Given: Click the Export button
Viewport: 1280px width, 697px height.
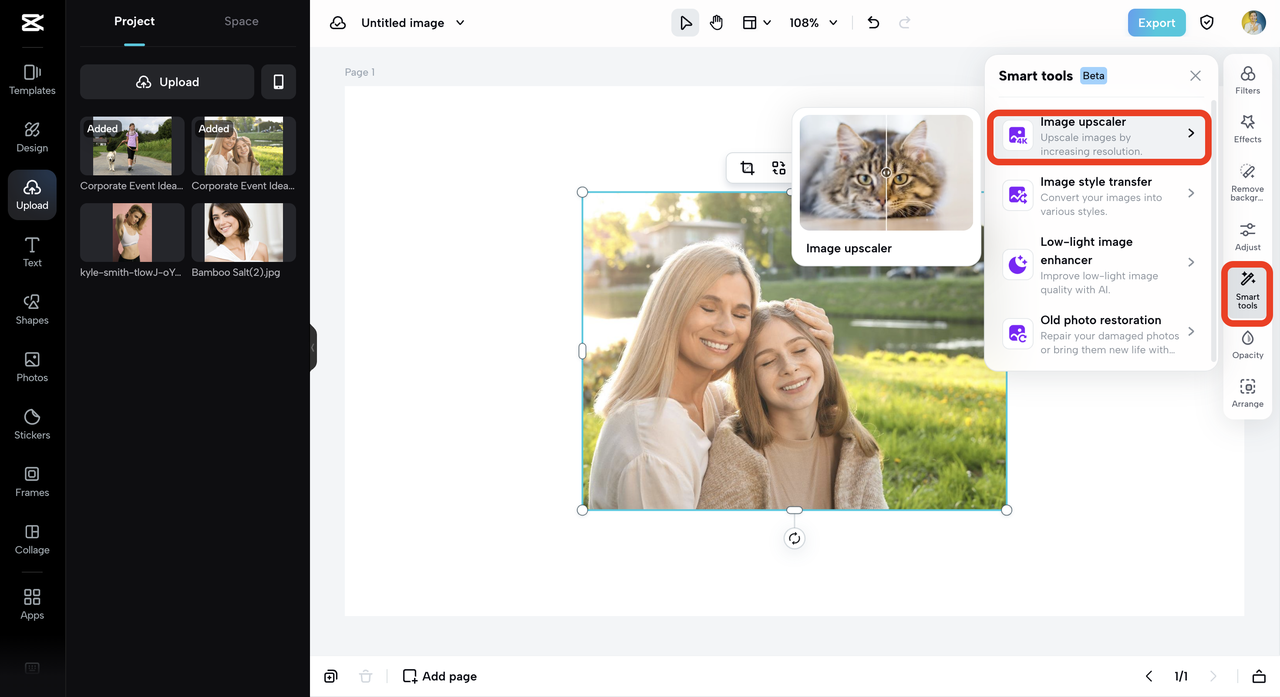Looking at the screenshot, I should tap(1156, 23).
